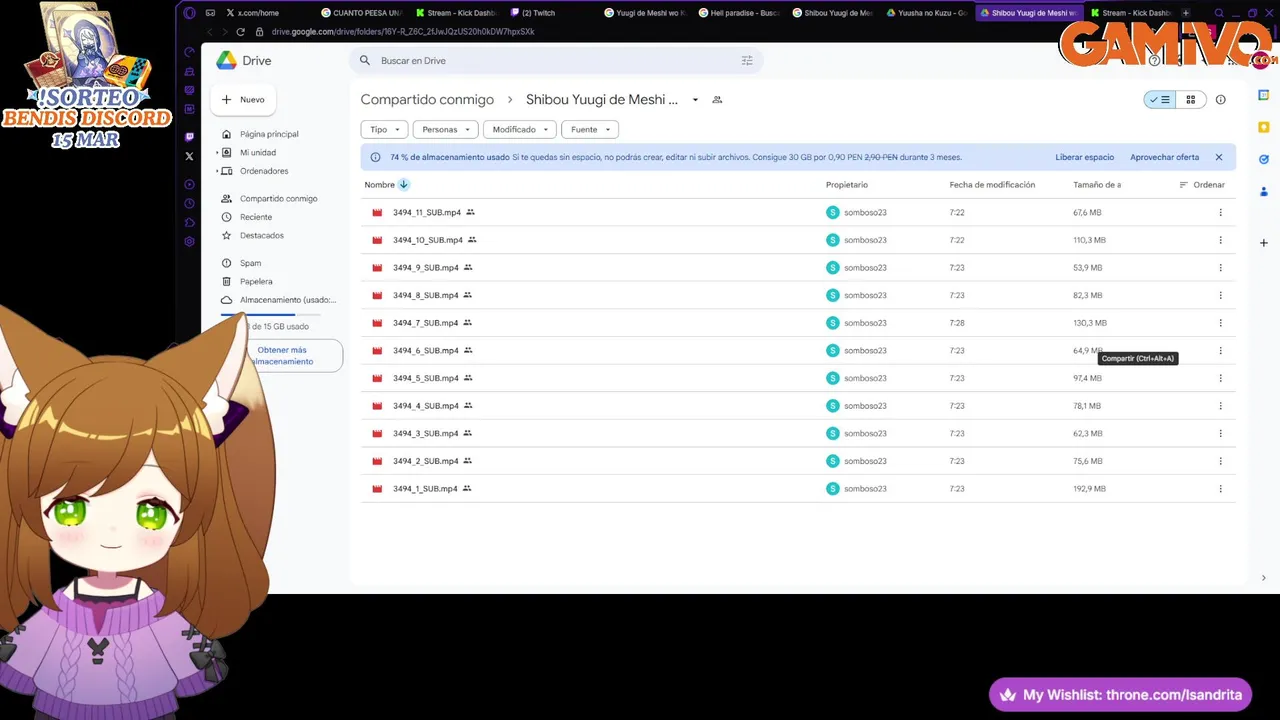1280x720 pixels.
Task: Click somboso23 owner avatar in 3494_8_SUB row
Action: tap(832, 295)
